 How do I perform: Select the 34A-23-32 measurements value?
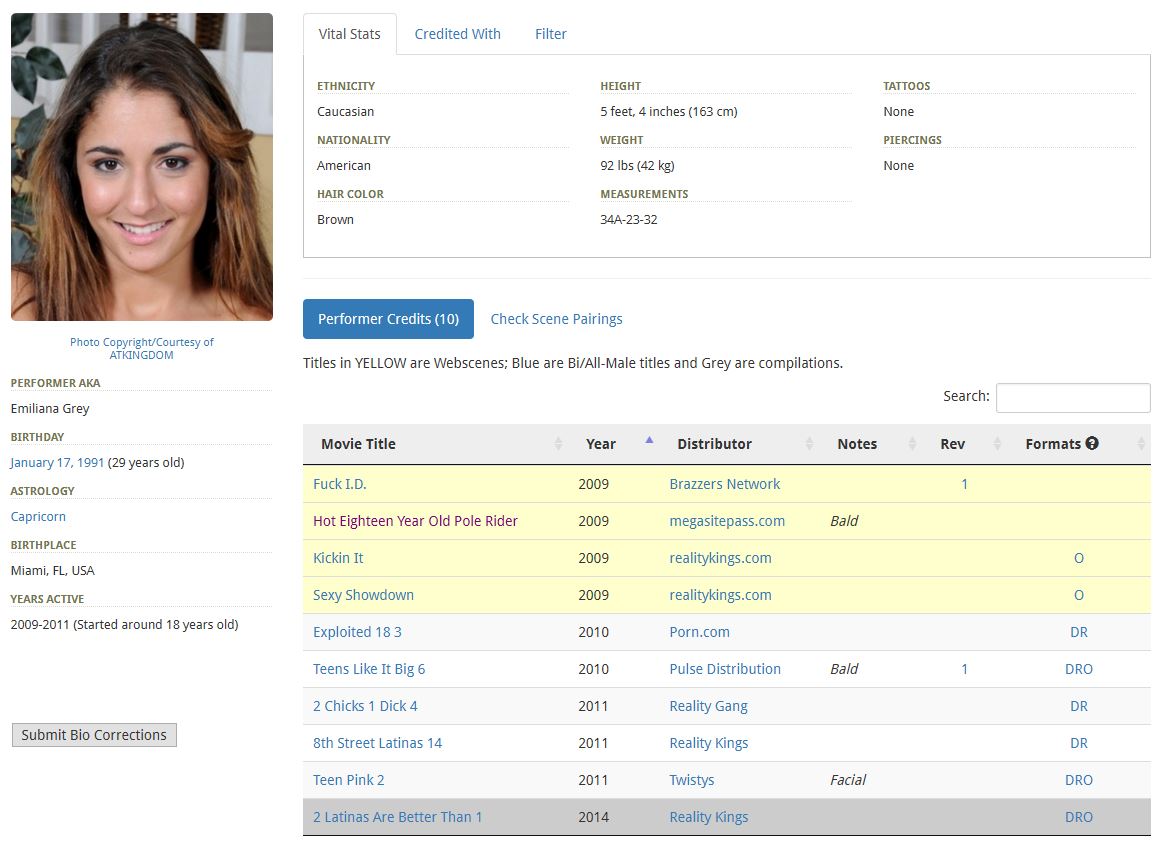coord(628,220)
